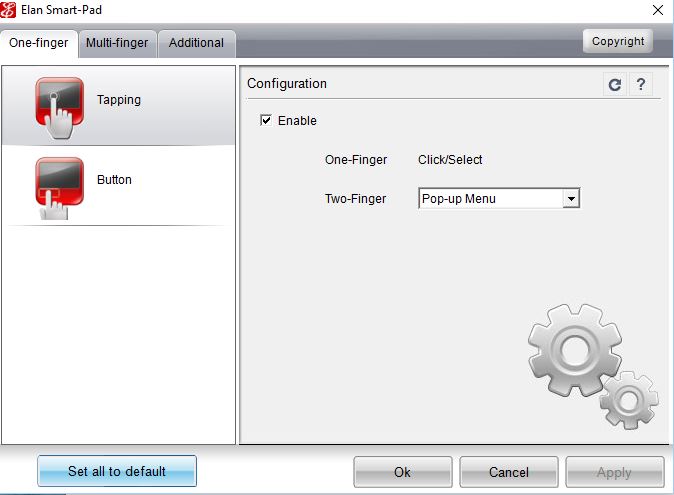674x495 pixels.
Task: Select the Button touchpad icon
Action: [59, 188]
